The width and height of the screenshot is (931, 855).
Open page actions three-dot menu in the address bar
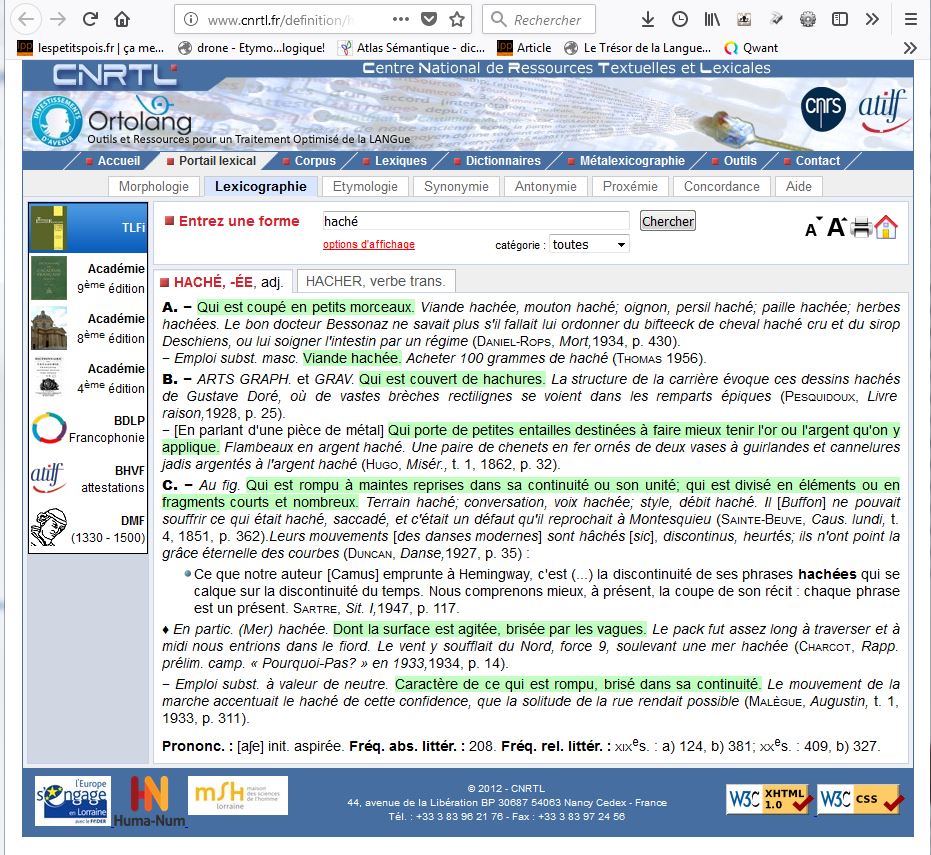pyautogui.click(x=400, y=19)
